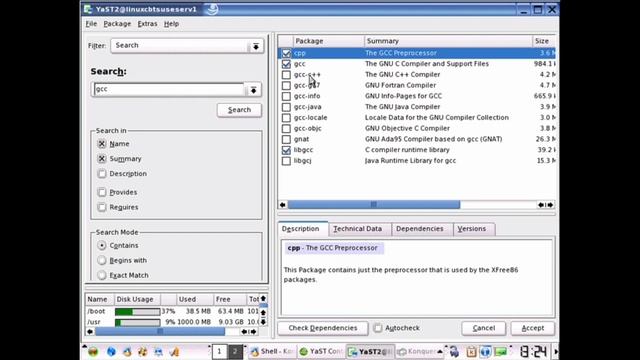Expand the hidden taskbar entries arrow

click(x=440, y=351)
